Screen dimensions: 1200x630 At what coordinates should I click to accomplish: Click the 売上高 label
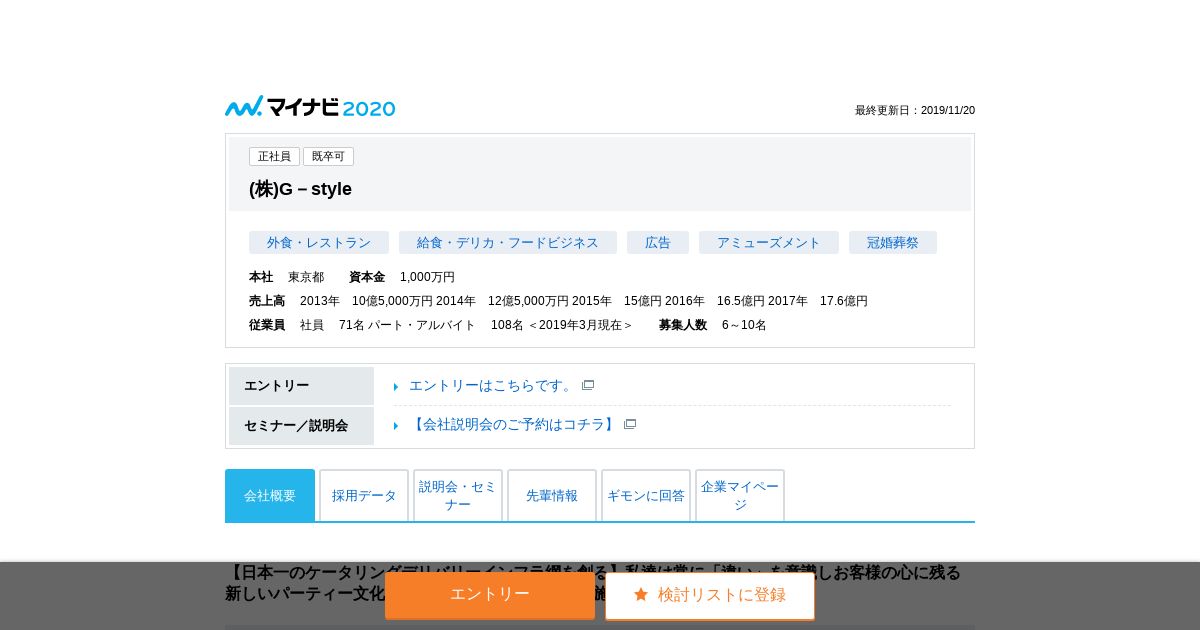267,301
